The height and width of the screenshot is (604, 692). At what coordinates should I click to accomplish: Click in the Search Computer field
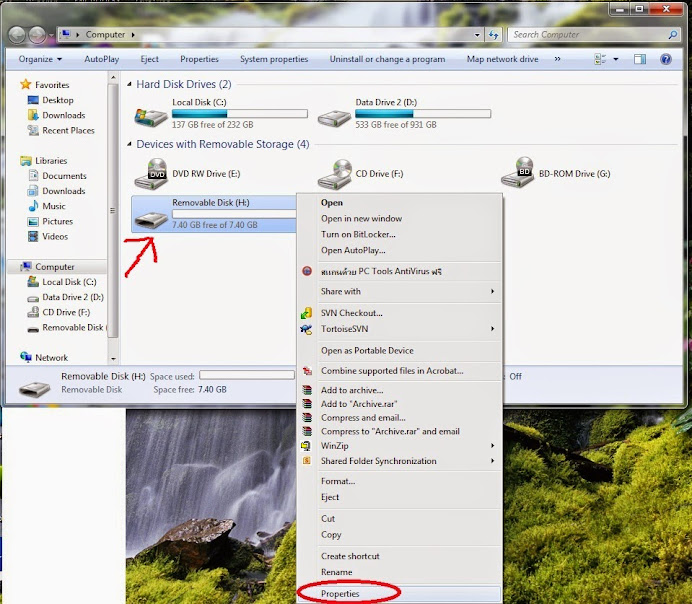coord(589,35)
